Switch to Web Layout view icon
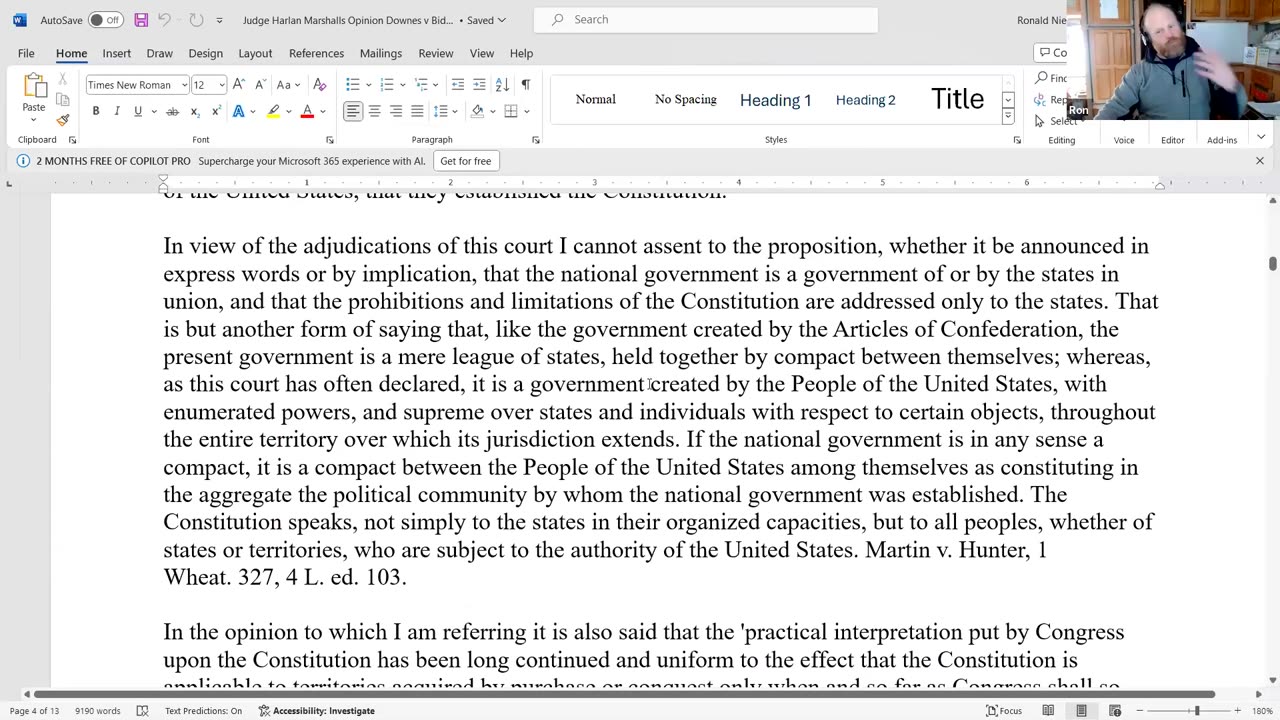The height and width of the screenshot is (720, 1280). click(x=1115, y=711)
